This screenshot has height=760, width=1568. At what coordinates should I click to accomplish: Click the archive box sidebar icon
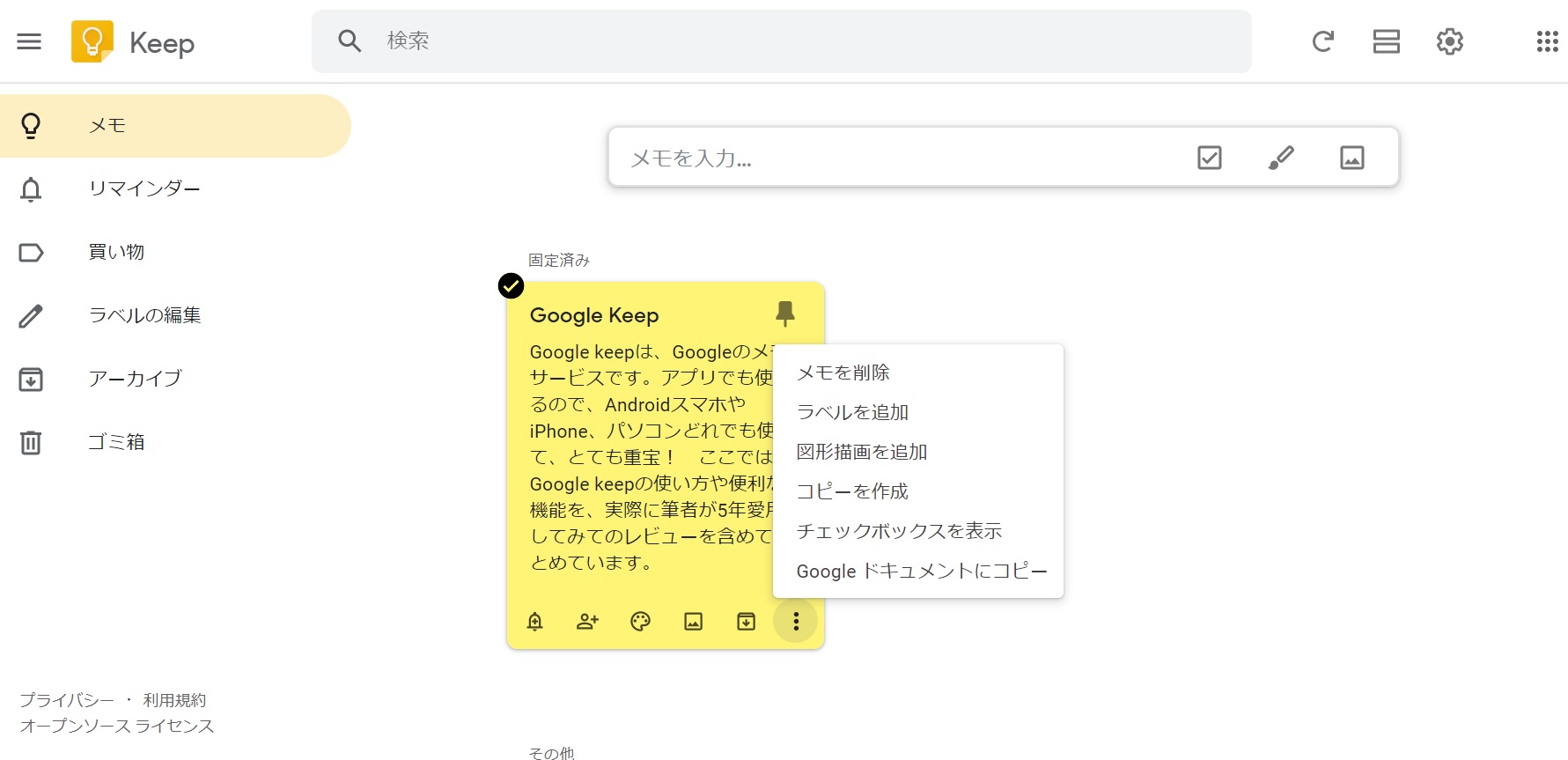pyautogui.click(x=31, y=380)
